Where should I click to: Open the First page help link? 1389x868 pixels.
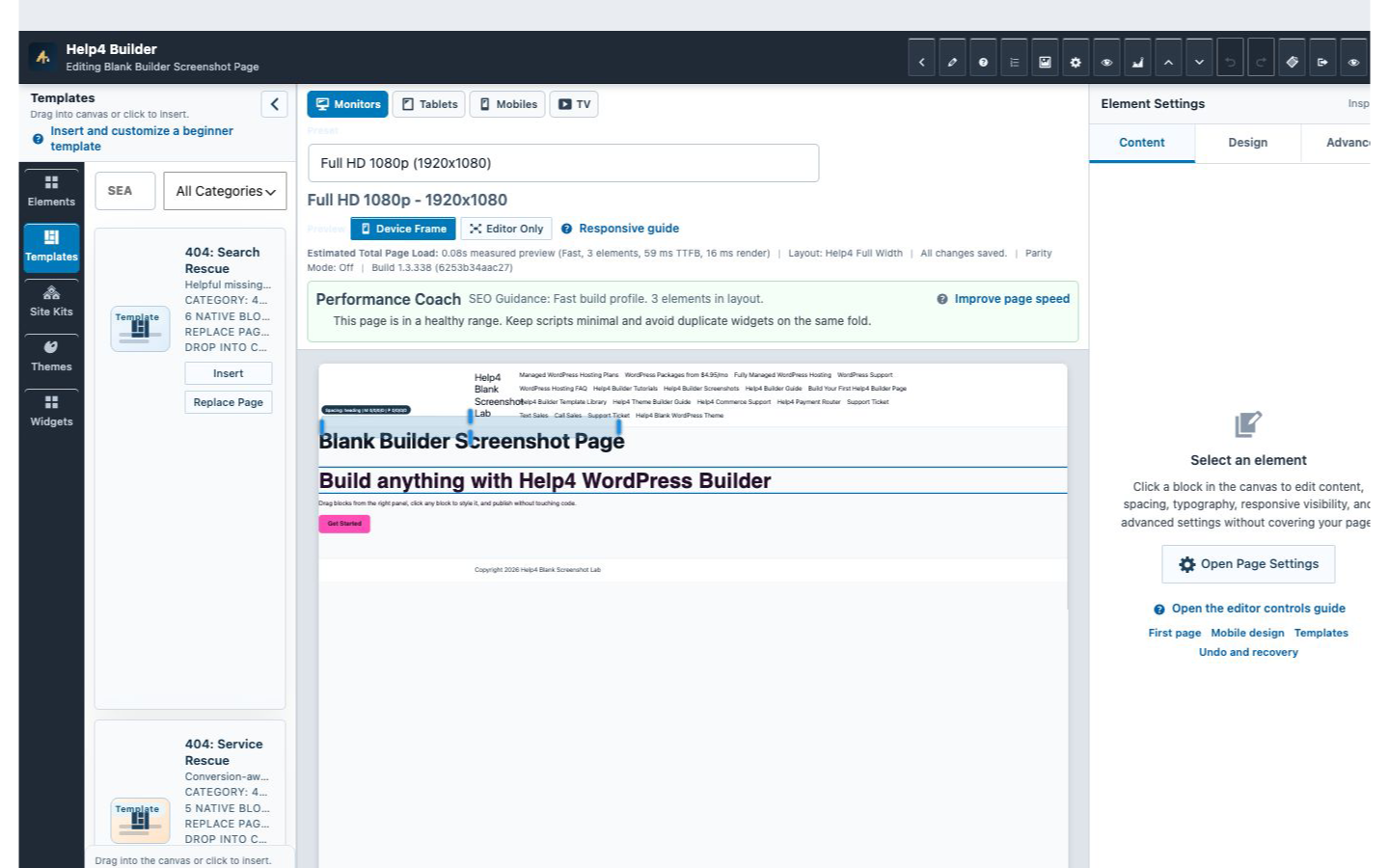pyautogui.click(x=1174, y=633)
